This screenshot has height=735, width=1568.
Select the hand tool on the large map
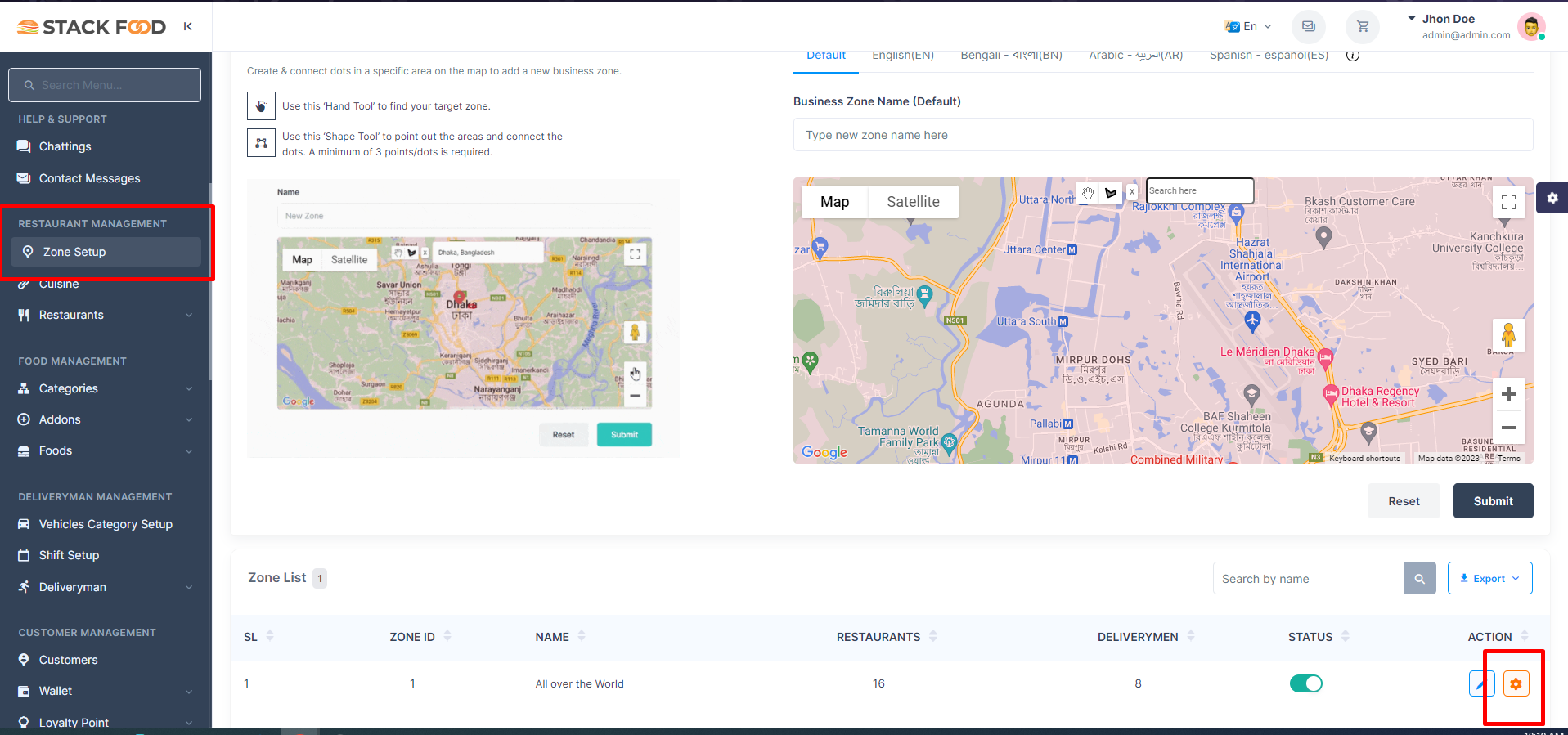[x=1088, y=193]
